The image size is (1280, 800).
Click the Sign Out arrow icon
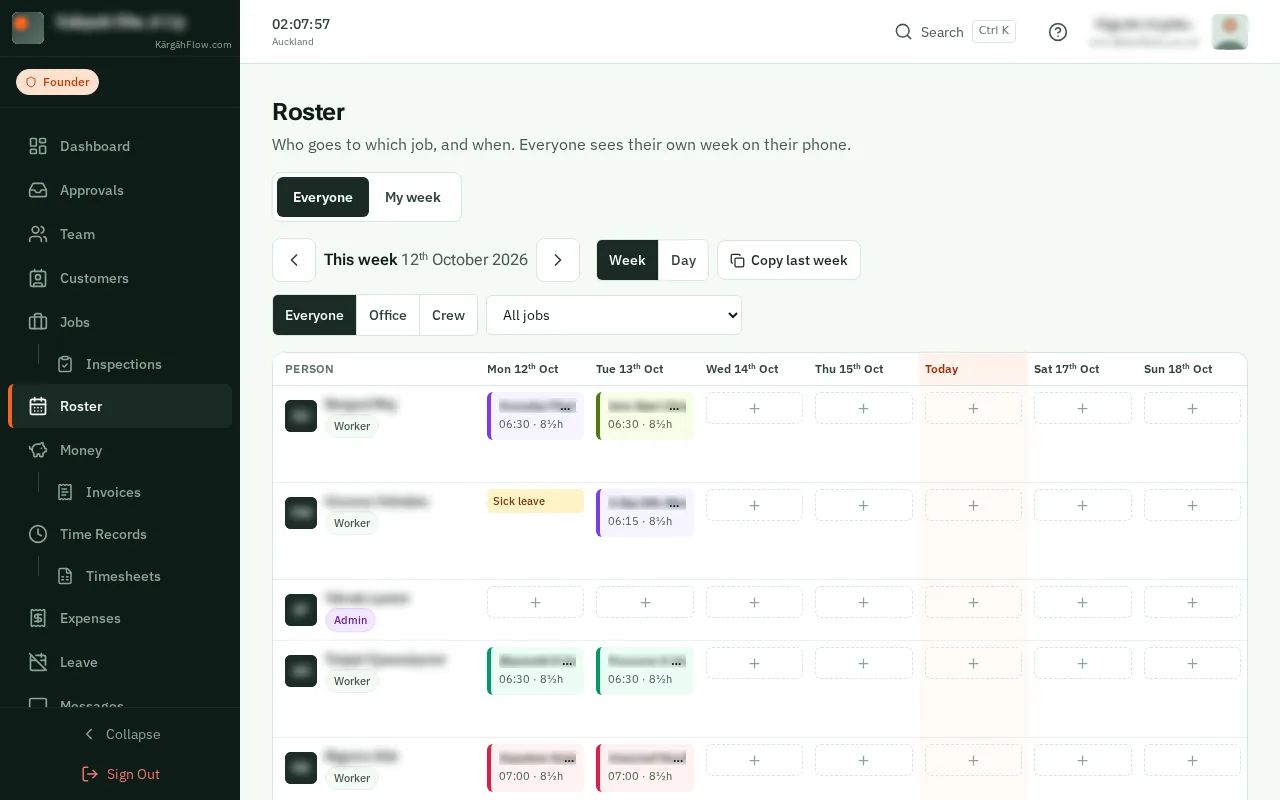coord(90,774)
